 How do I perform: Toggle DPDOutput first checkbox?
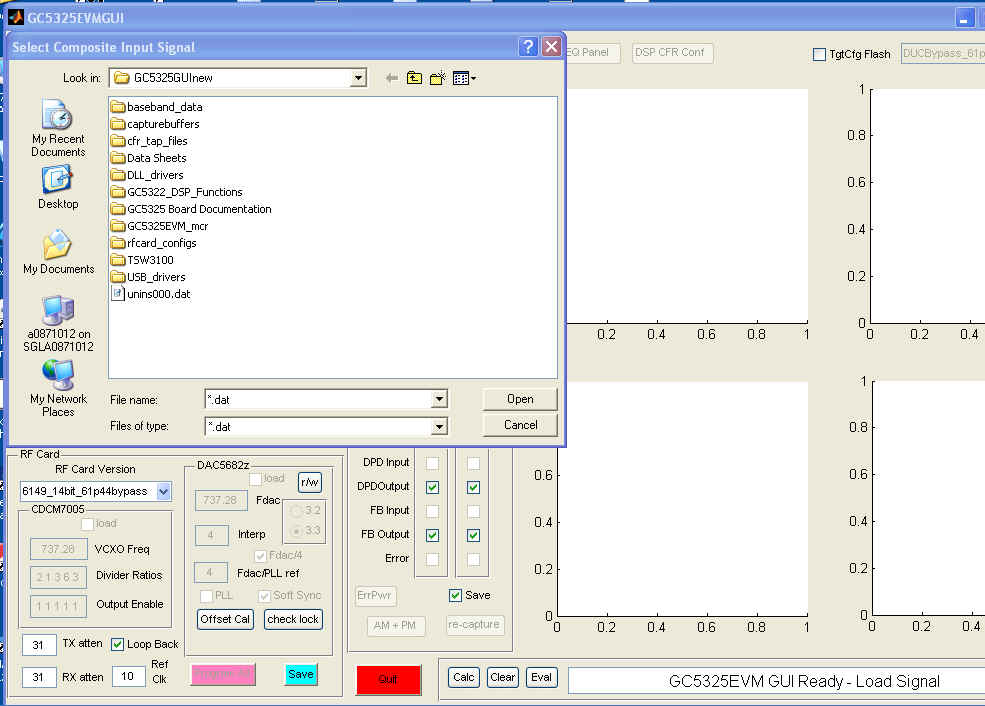432,487
